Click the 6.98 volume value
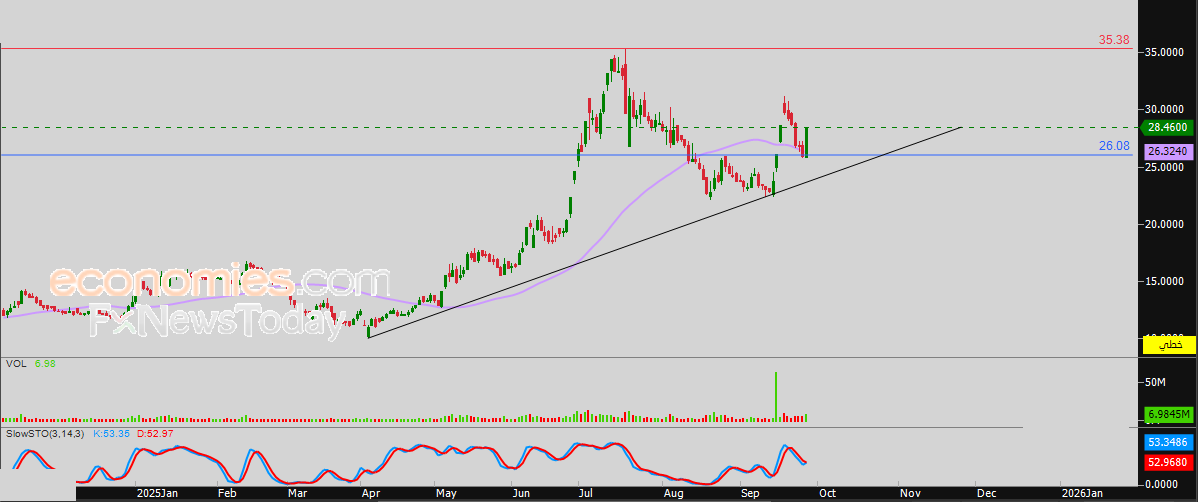Image resolution: width=1198 pixels, height=502 pixels. click(x=44, y=364)
